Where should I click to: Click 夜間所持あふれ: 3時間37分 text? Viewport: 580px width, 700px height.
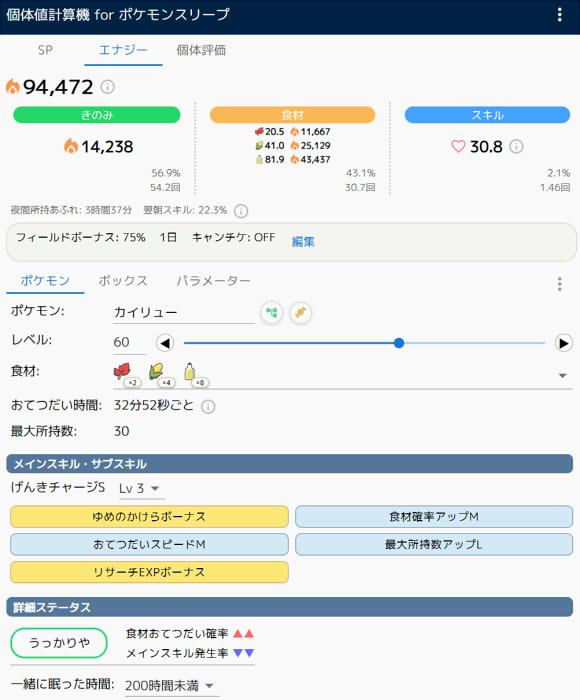(71, 210)
